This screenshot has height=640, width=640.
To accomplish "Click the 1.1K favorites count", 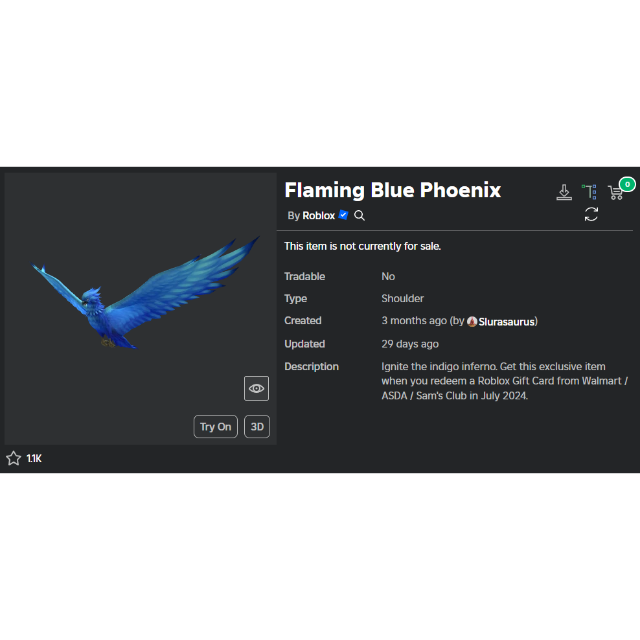I will click(x=34, y=458).
